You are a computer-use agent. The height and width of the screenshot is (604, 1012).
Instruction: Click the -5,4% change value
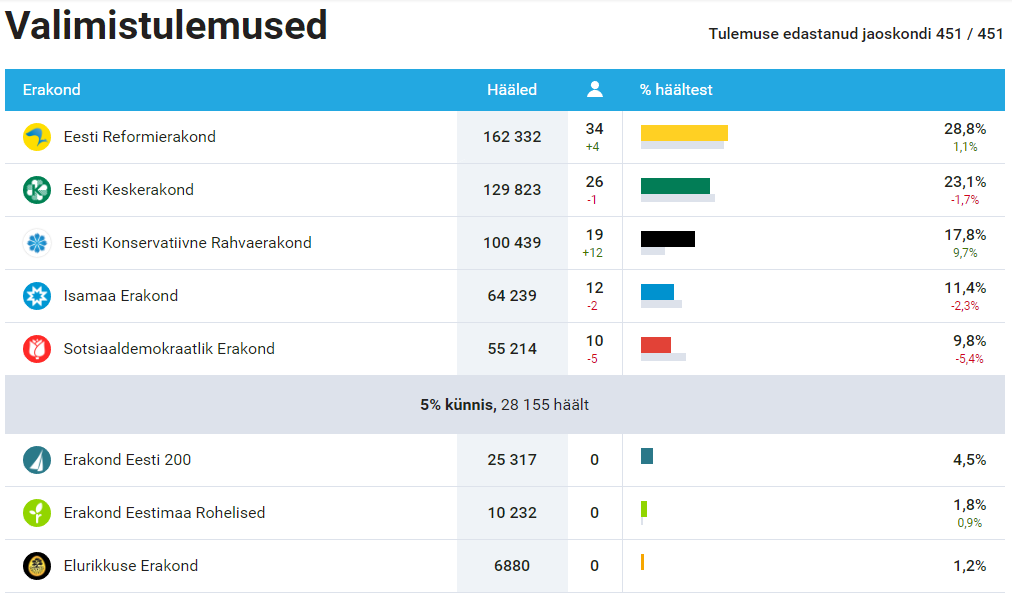[969, 359]
